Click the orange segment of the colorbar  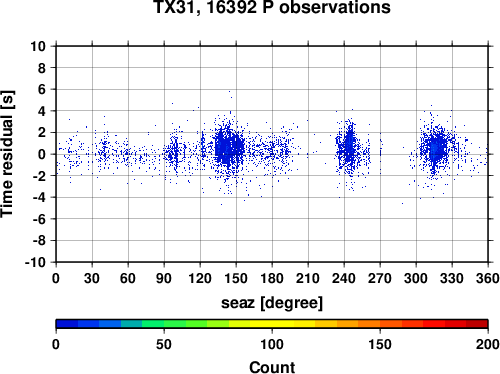pos(369,324)
